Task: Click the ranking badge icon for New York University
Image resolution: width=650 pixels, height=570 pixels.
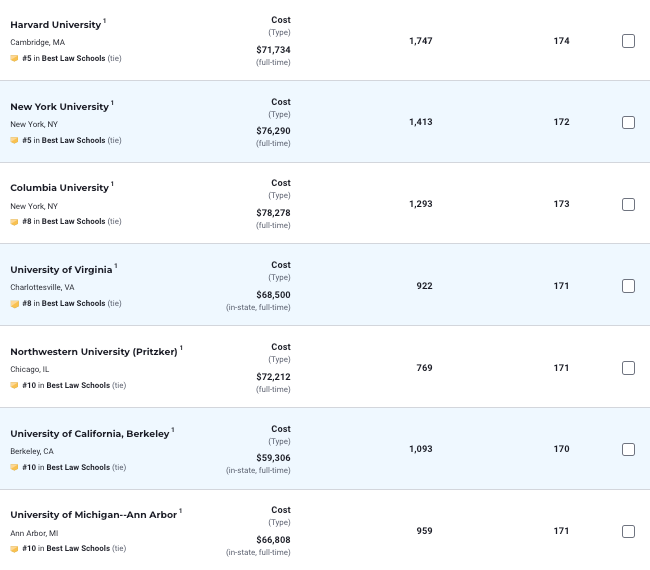Action: coord(14,140)
